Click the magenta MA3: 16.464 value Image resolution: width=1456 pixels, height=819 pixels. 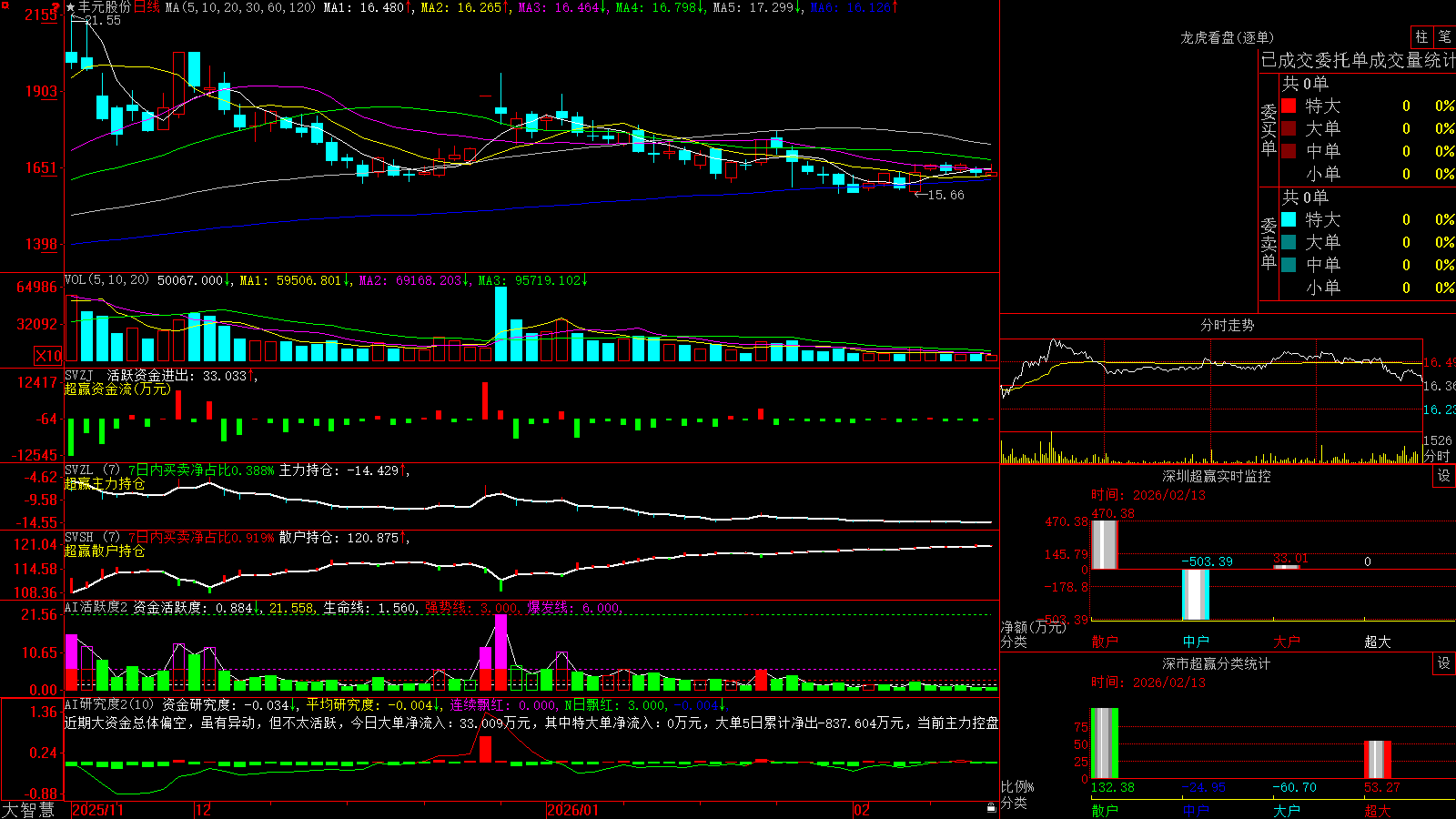tap(559, 7)
